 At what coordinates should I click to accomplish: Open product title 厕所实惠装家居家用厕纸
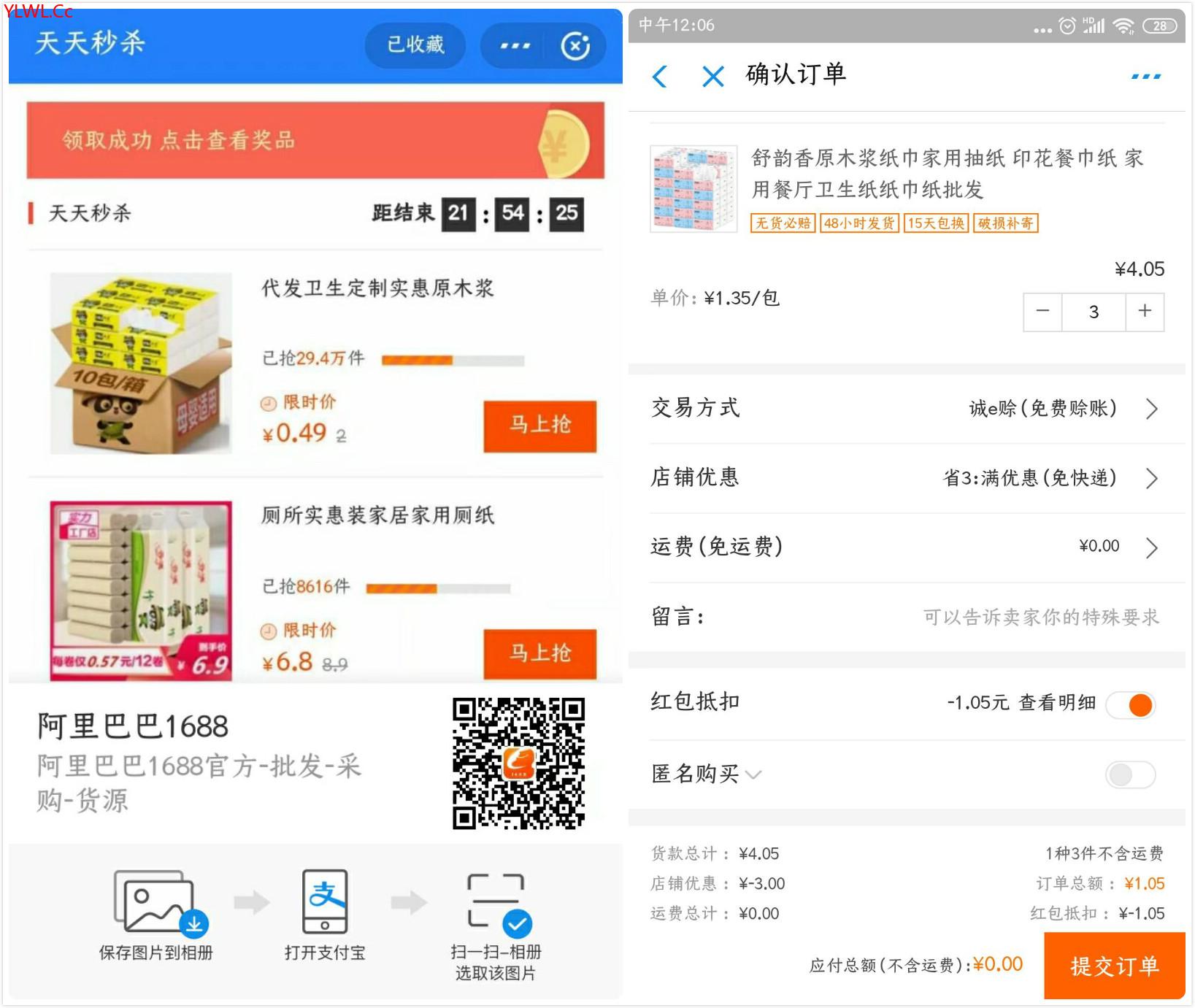point(378,516)
